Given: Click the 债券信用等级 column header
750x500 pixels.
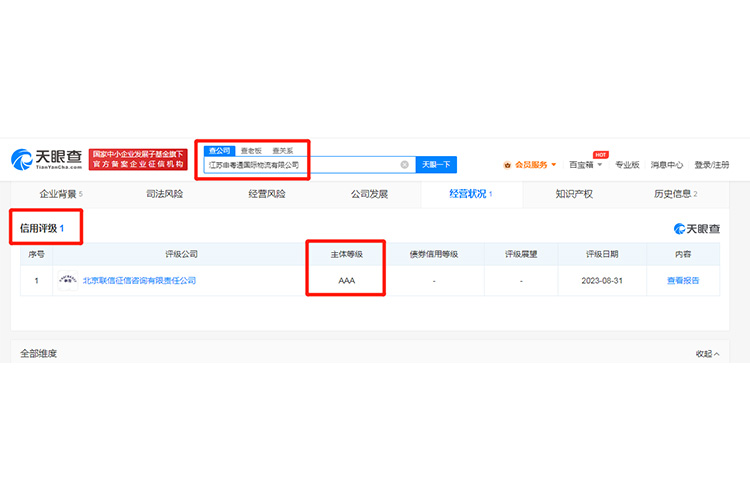Looking at the screenshot, I should point(434,254).
